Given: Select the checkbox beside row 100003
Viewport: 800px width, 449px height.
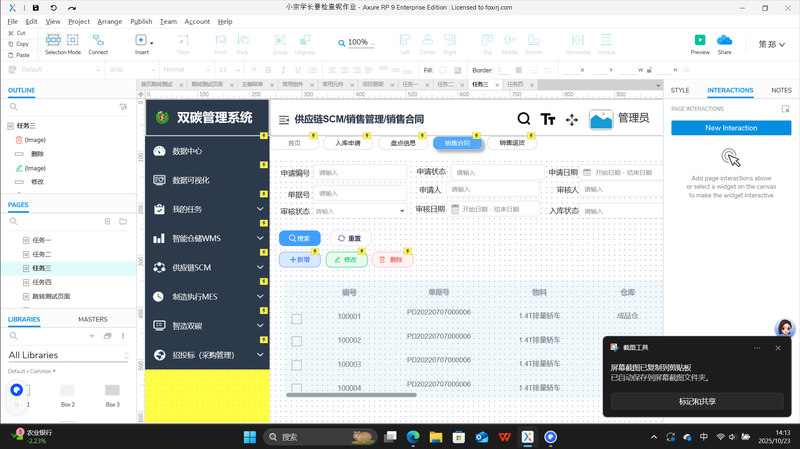Looking at the screenshot, I should (x=296, y=365).
